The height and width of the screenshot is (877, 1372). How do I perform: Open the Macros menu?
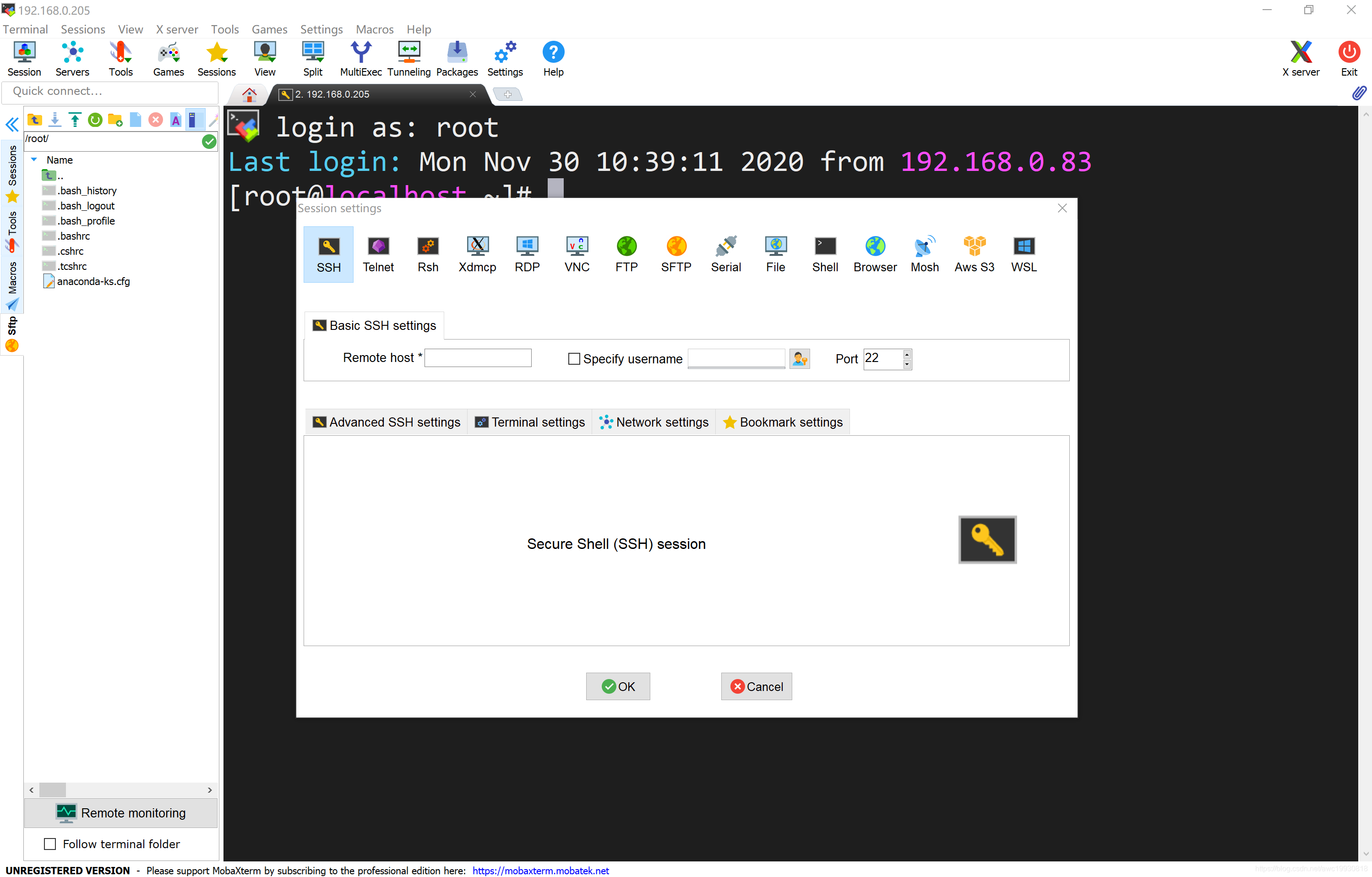[374, 29]
